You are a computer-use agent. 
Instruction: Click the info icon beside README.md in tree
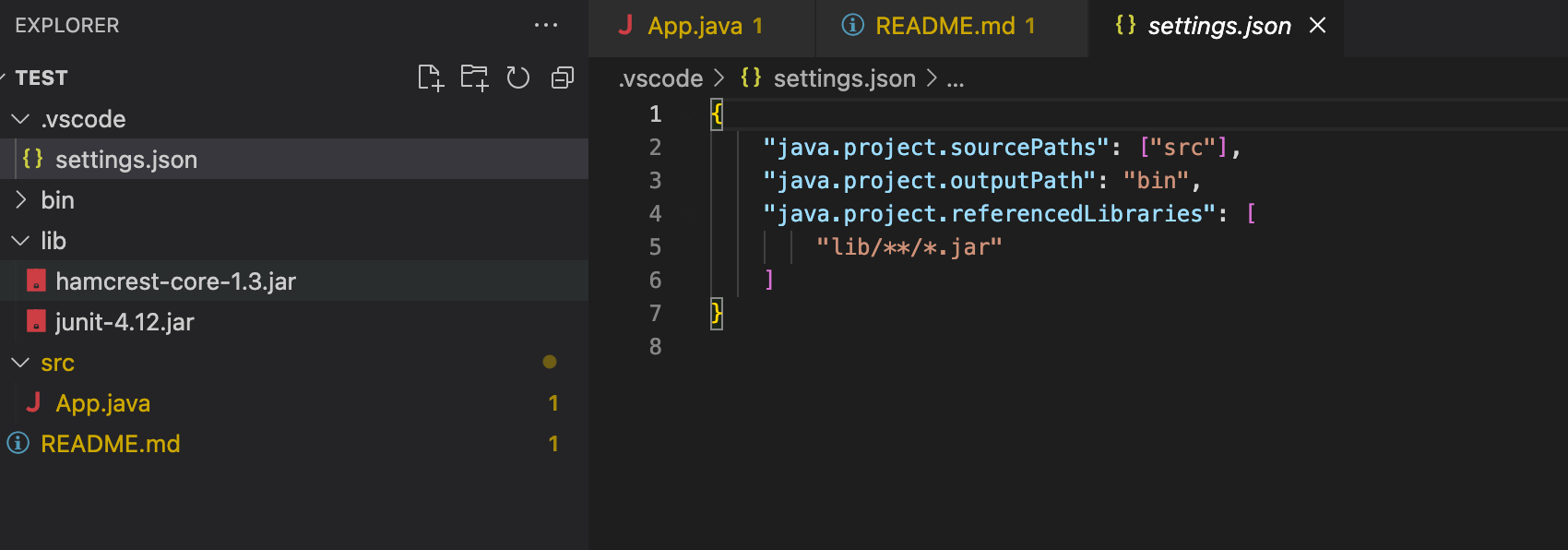pyautogui.click(x=18, y=443)
